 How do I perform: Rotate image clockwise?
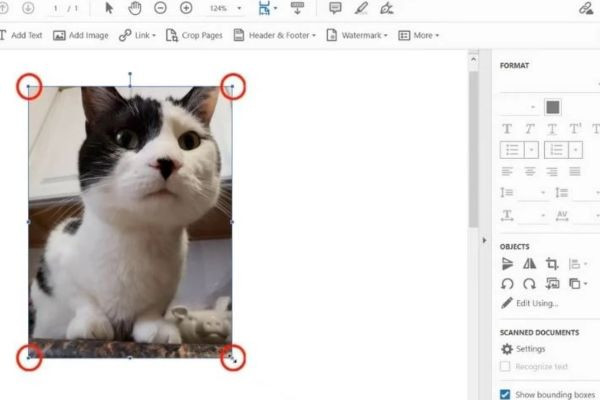(x=530, y=284)
